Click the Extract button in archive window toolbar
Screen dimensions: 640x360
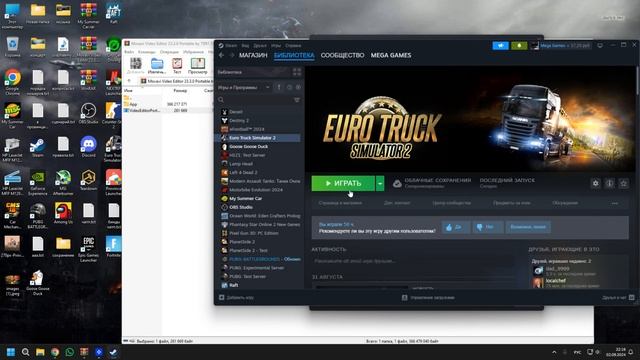157,65
